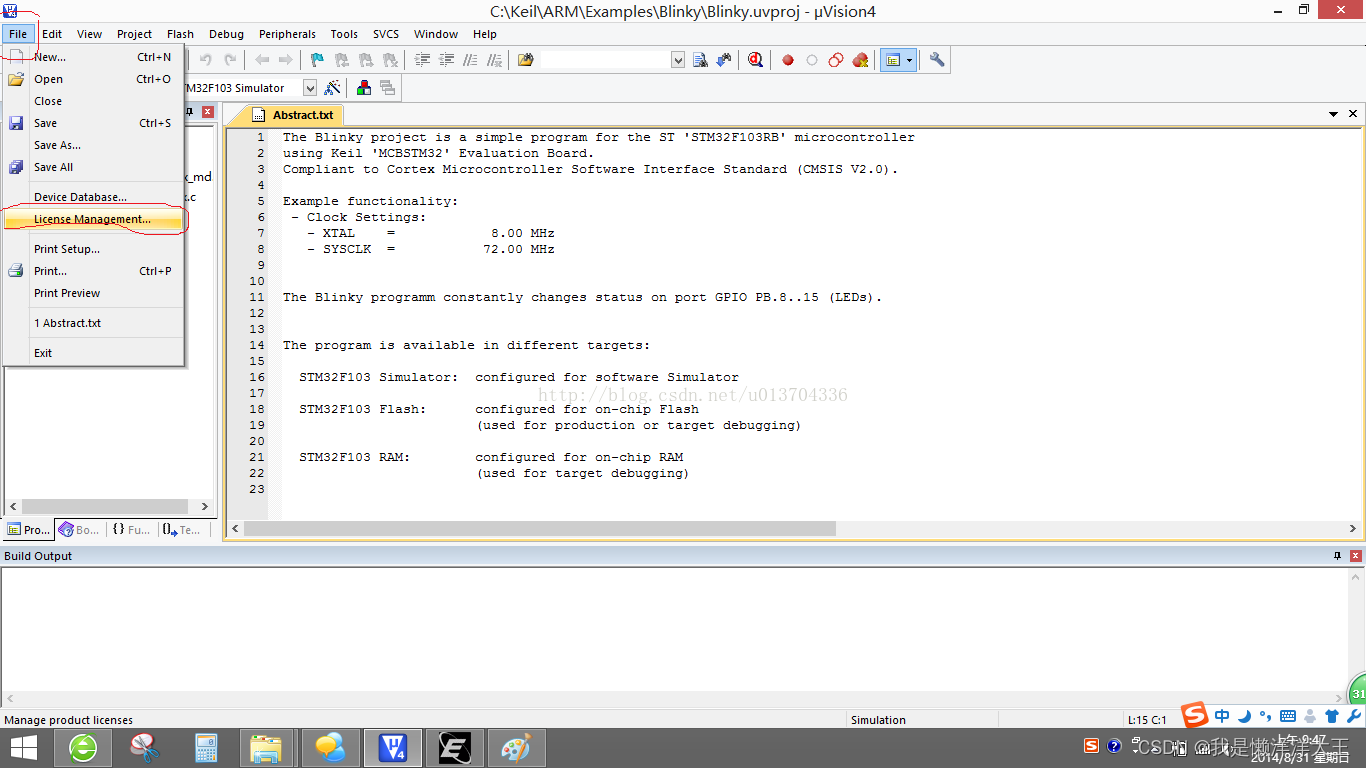The width and height of the screenshot is (1366, 768).
Task: Click the Find icon right of the search box
Action: coord(700,60)
